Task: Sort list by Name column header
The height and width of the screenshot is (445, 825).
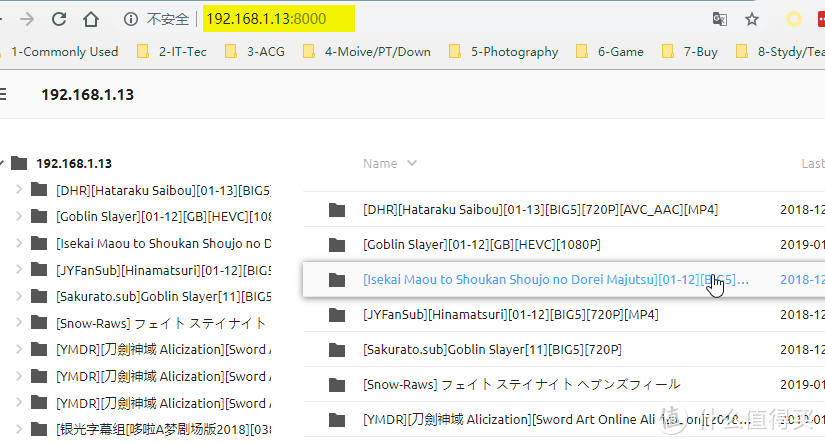Action: click(380, 164)
